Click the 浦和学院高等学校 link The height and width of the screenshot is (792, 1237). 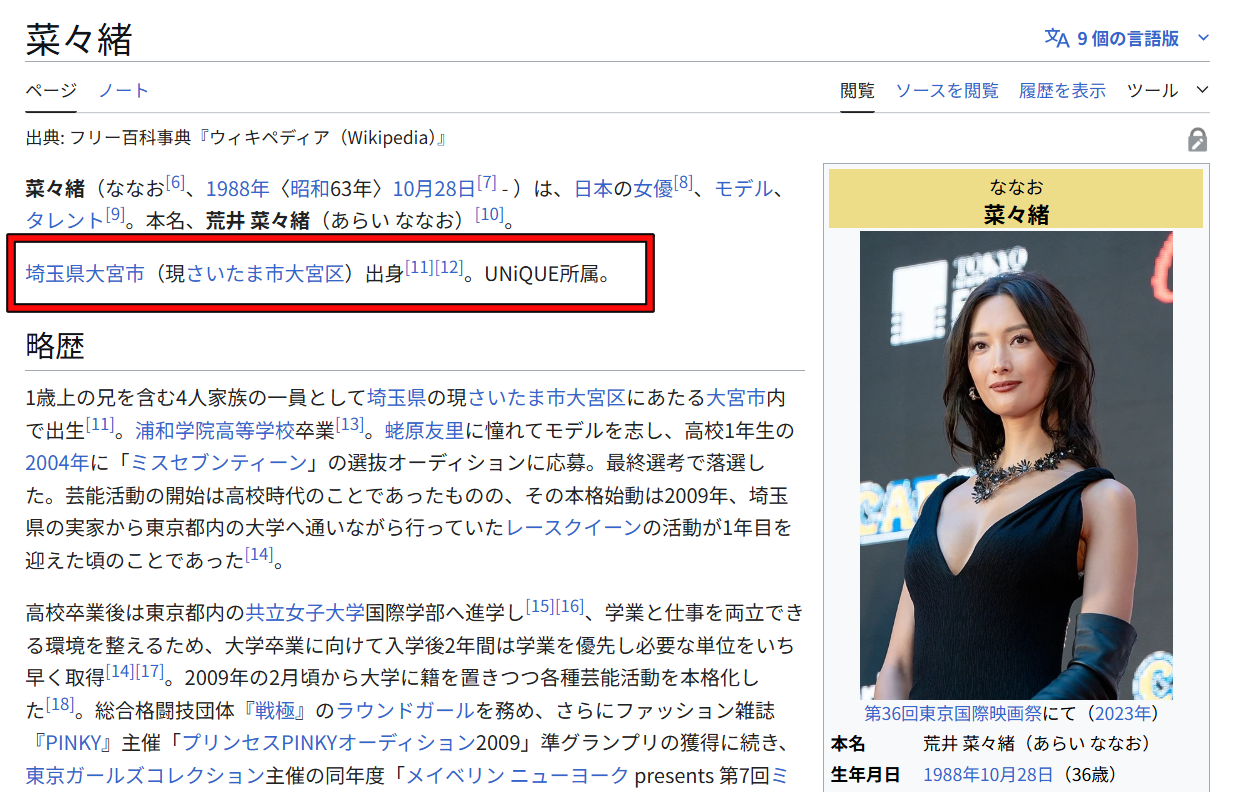click(214, 431)
